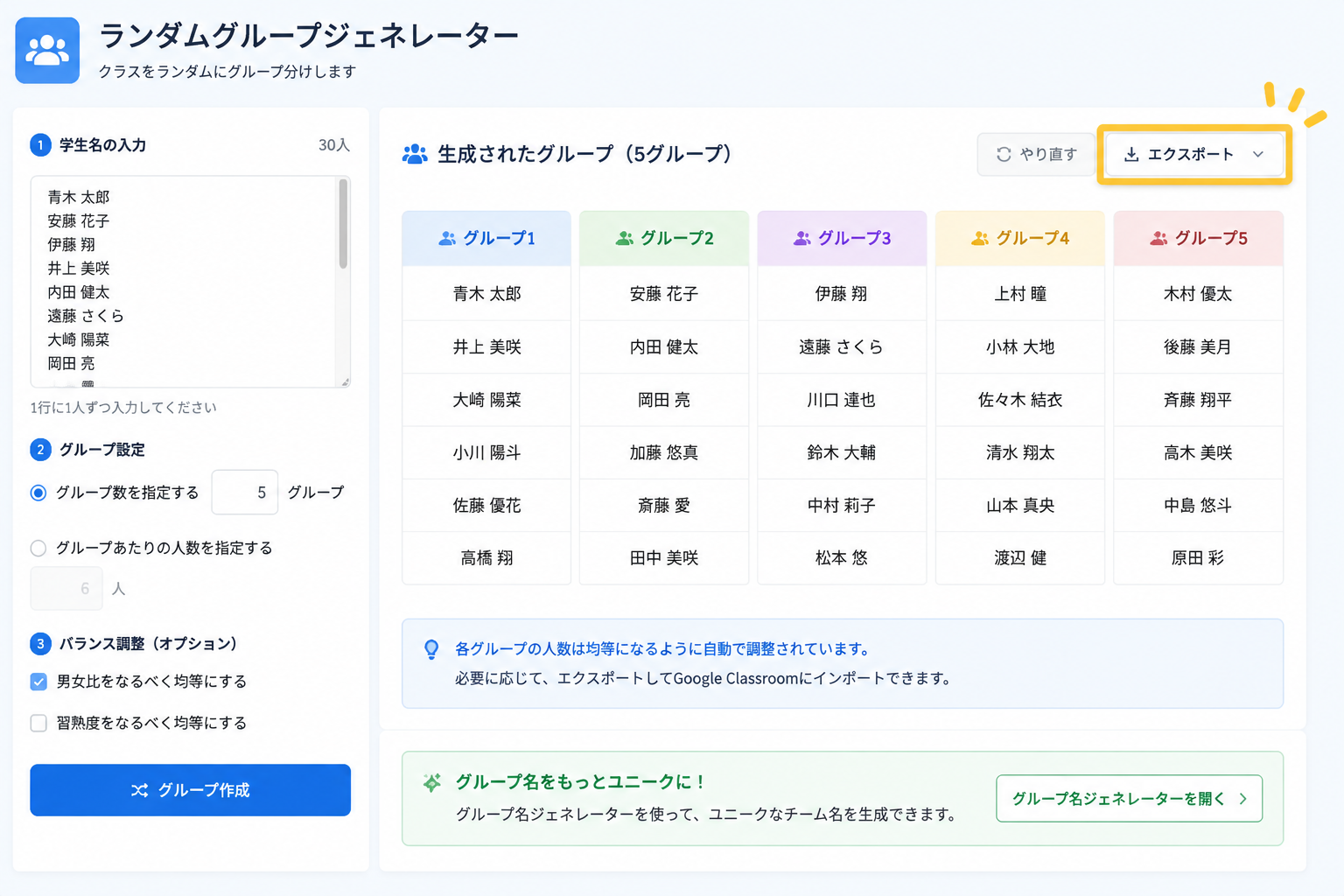Click 上村 瞳 in グループ4
Image resolution: width=1344 pixels, height=896 pixels.
(1020, 294)
